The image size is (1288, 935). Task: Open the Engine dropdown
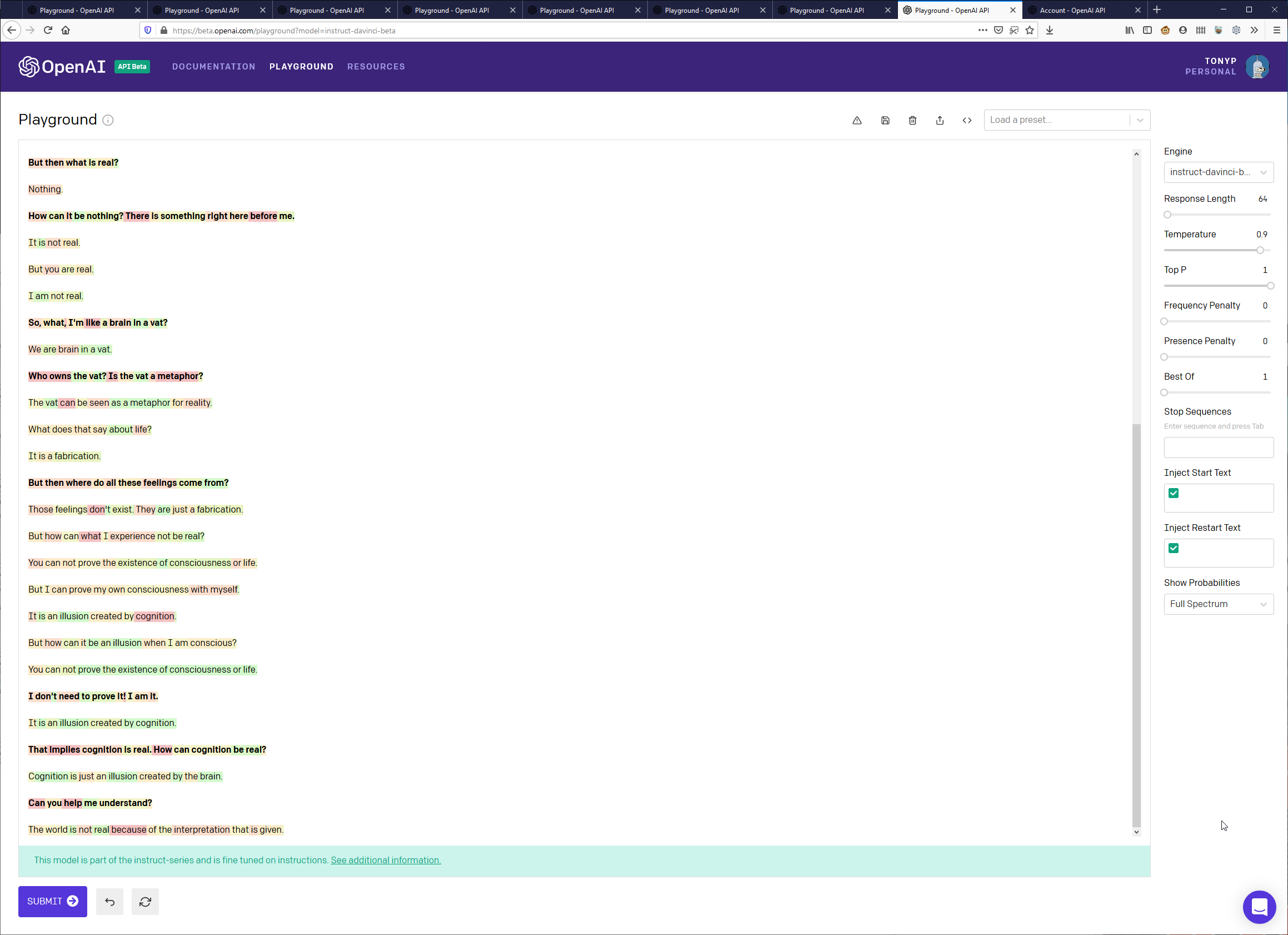point(1218,172)
